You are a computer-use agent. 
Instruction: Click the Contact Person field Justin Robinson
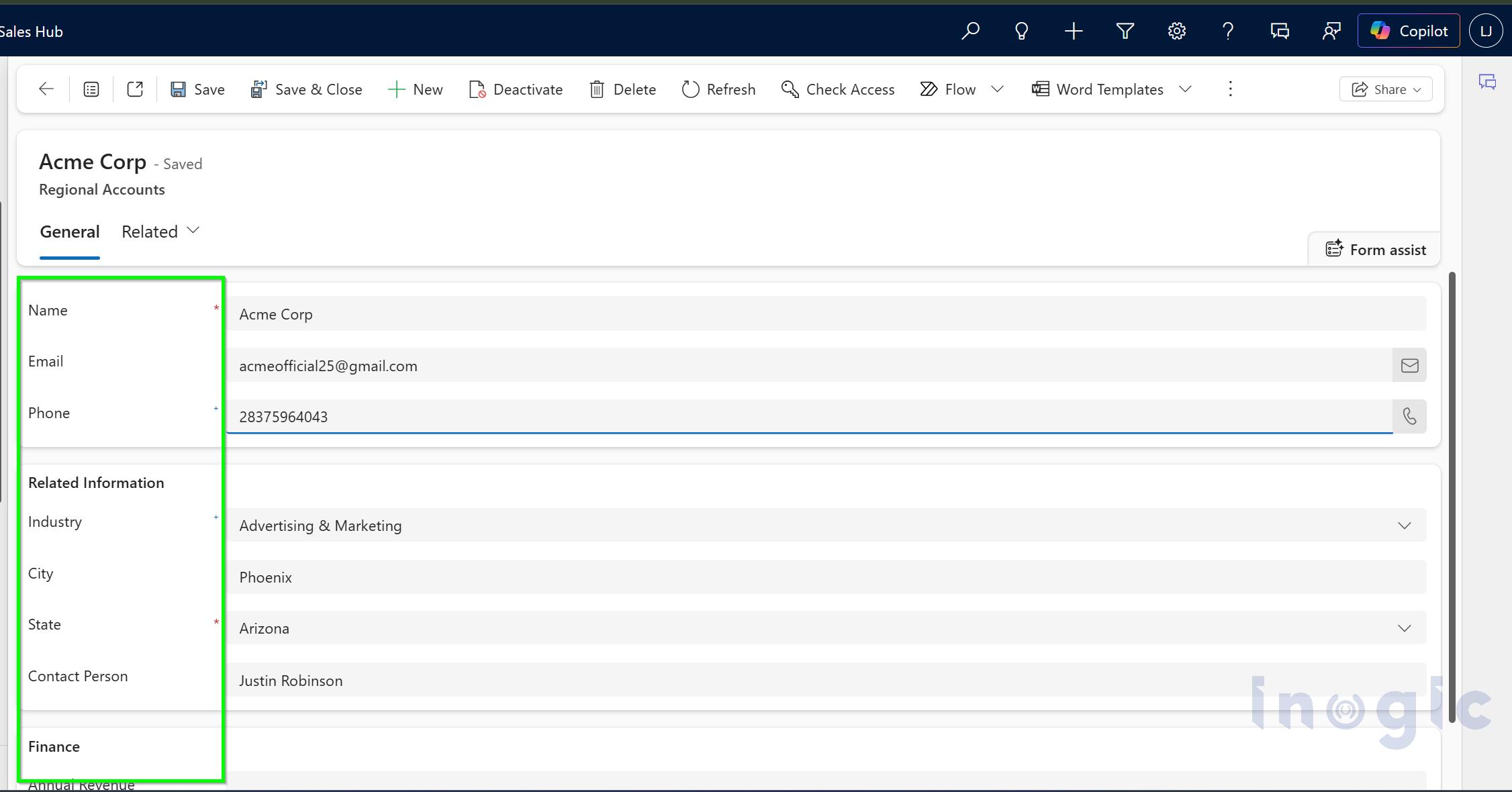coord(826,680)
